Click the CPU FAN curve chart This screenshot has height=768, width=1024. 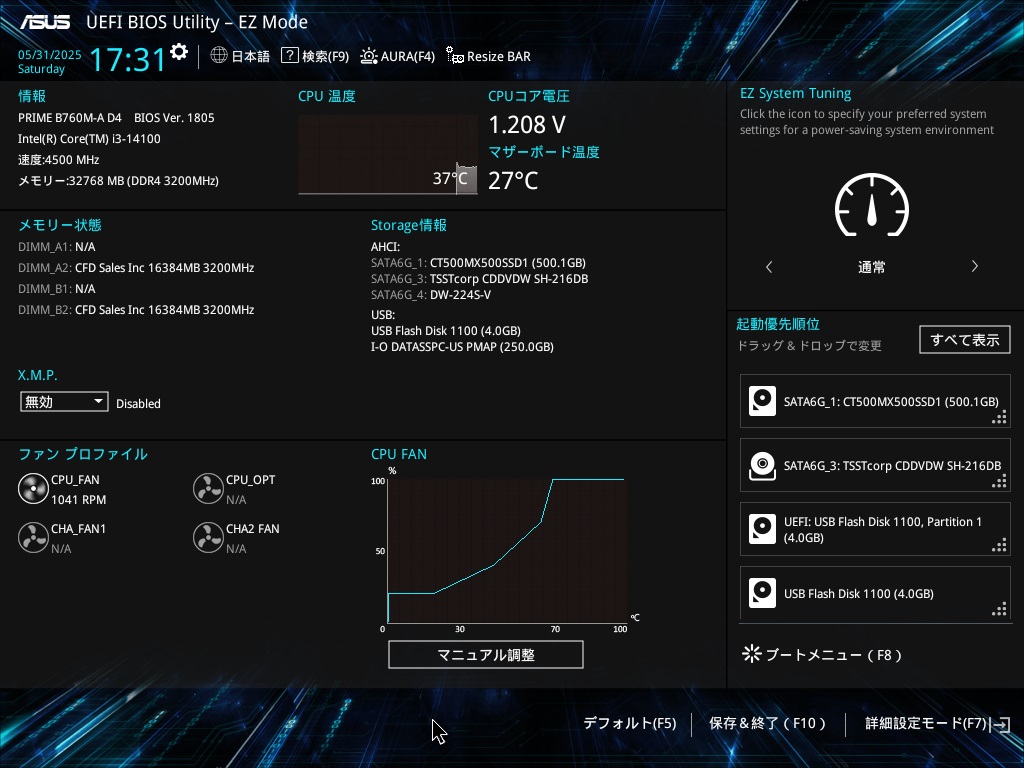[507, 551]
